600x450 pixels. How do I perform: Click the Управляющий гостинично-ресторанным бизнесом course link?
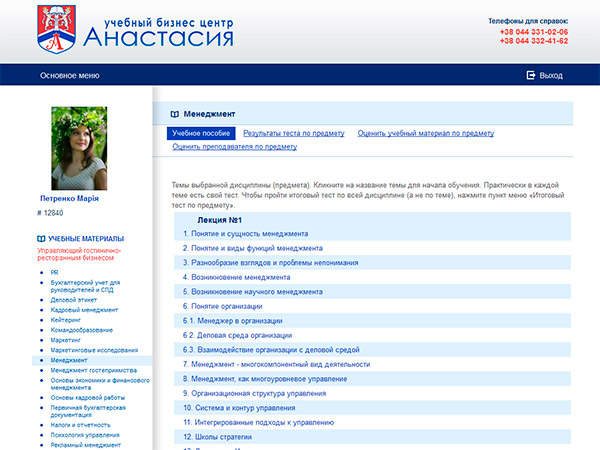(79, 254)
